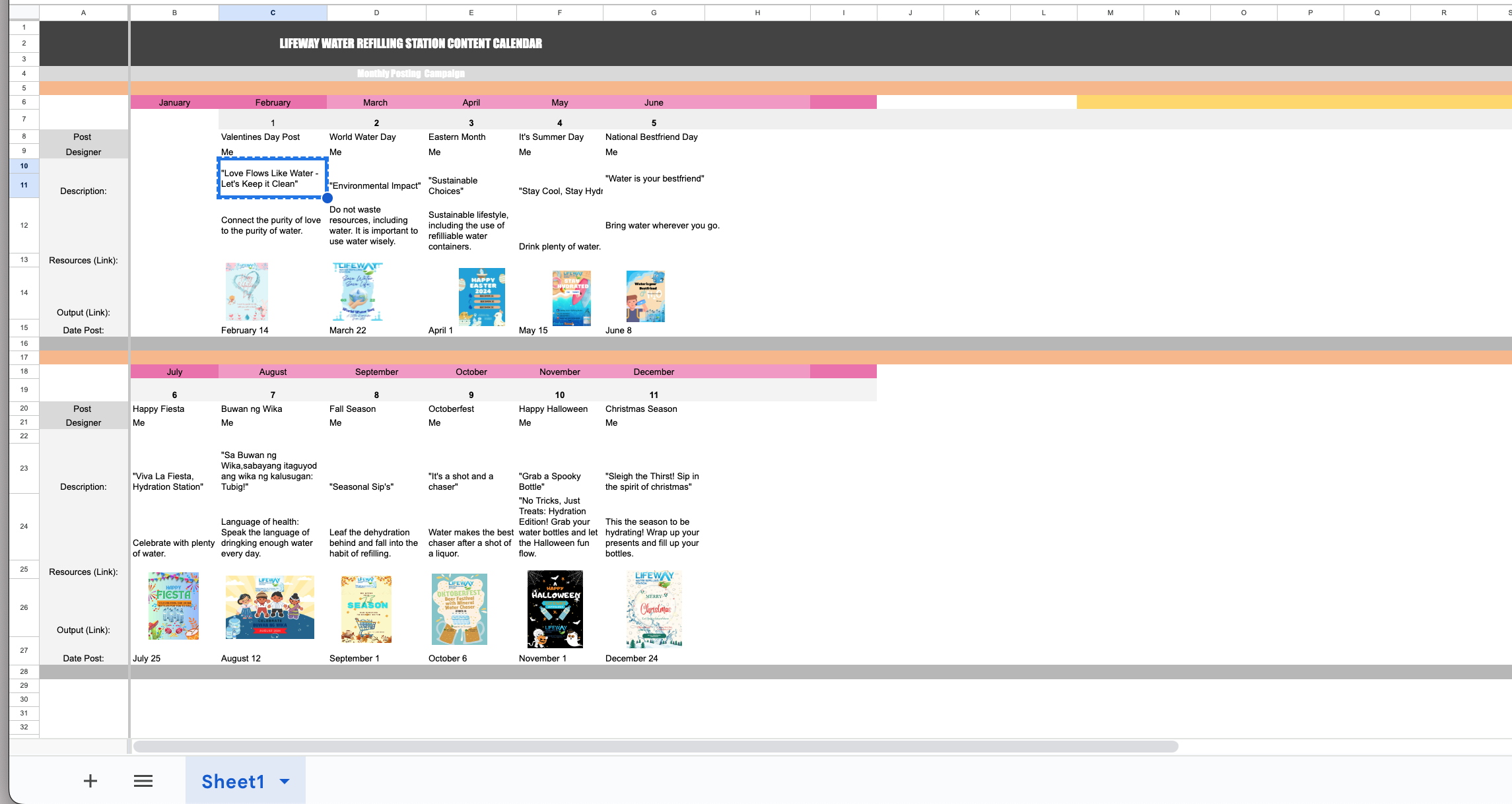Expand the Sheet1 tab dropdown arrow
The height and width of the screenshot is (804, 1512).
(285, 781)
